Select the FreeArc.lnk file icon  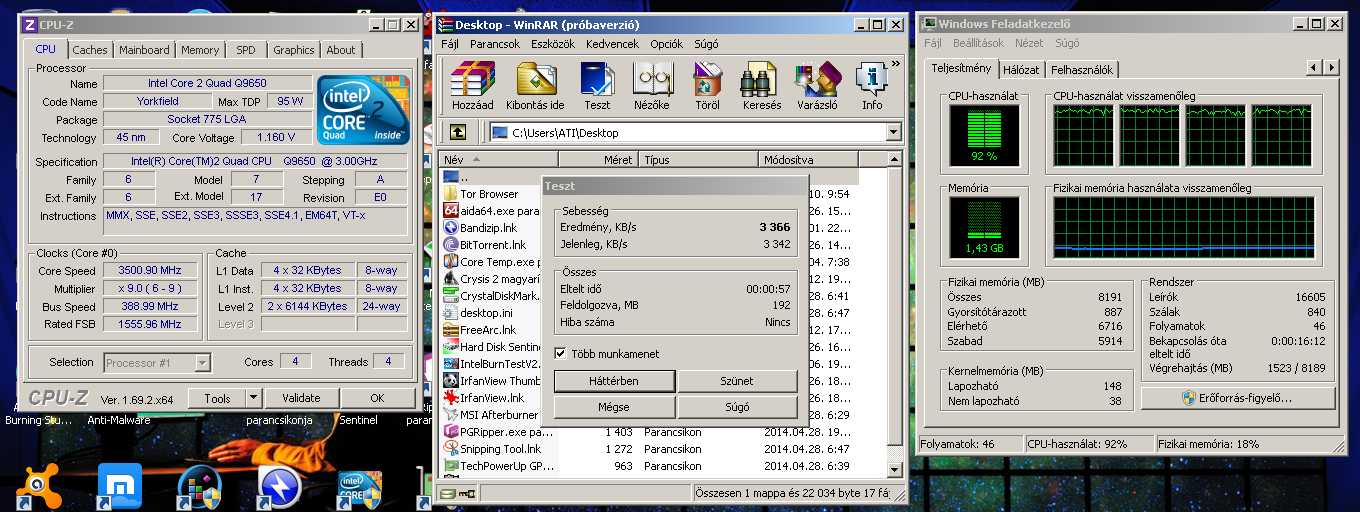pos(451,330)
